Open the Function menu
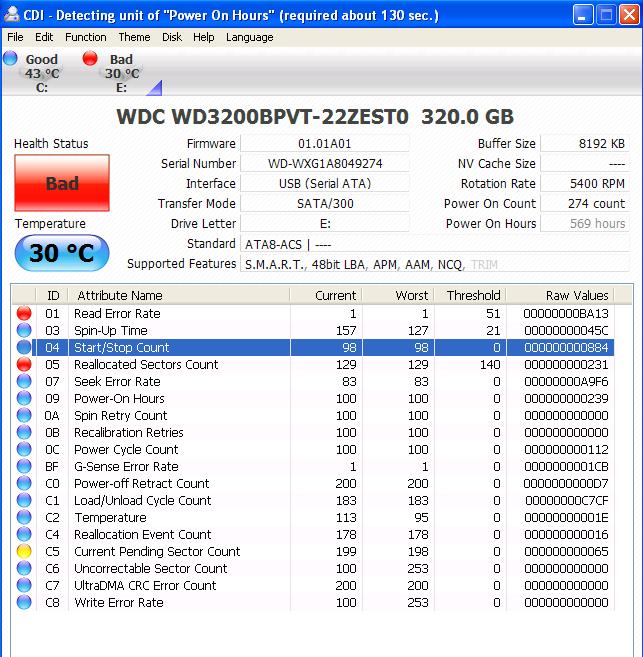This screenshot has width=643, height=657. 85,37
